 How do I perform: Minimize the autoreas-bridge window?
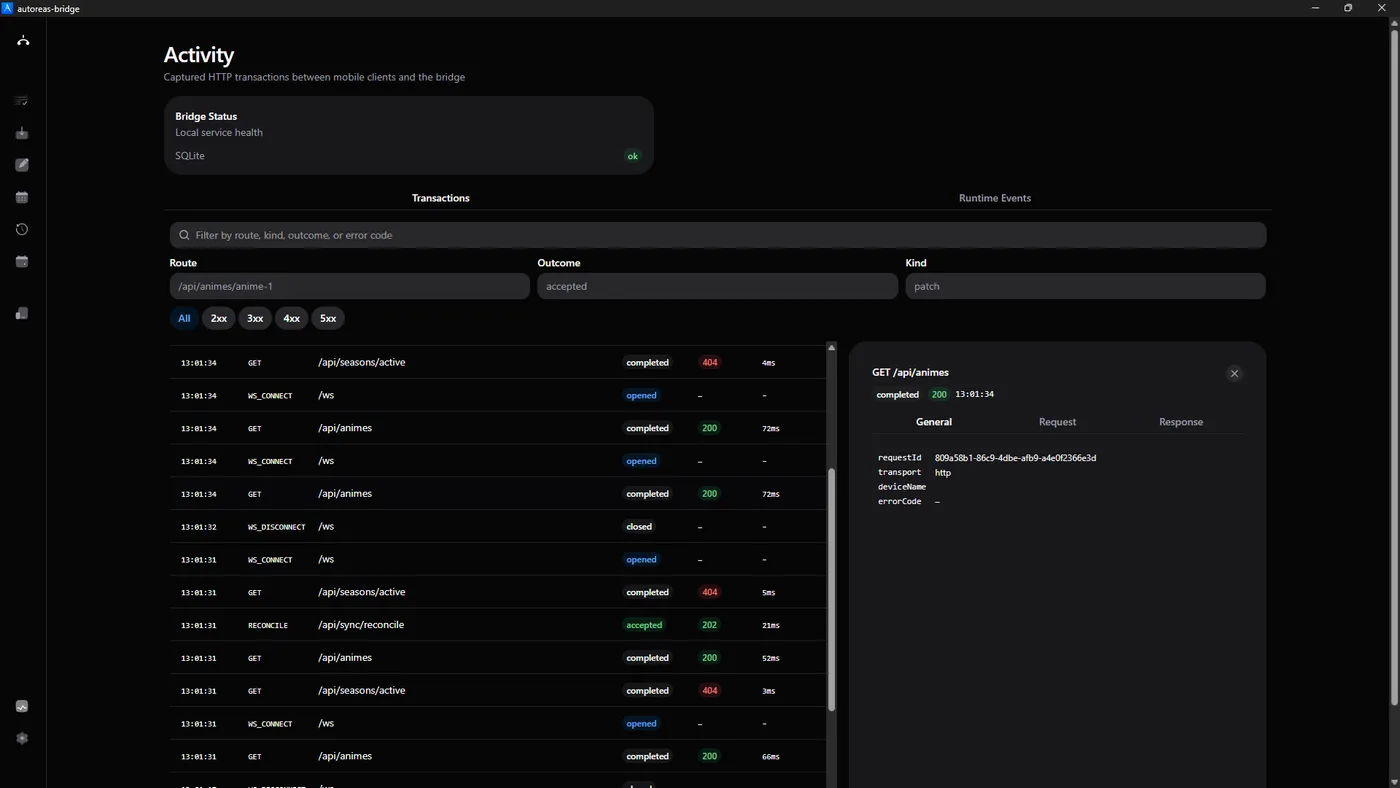[1315, 8]
